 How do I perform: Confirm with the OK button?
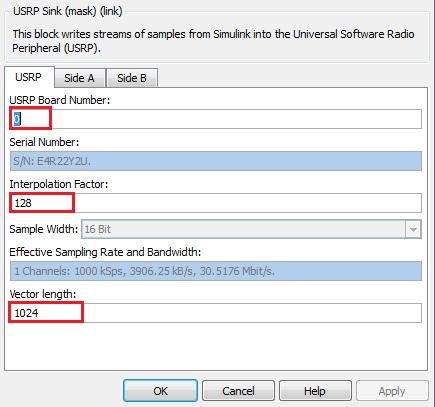(160, 391)
